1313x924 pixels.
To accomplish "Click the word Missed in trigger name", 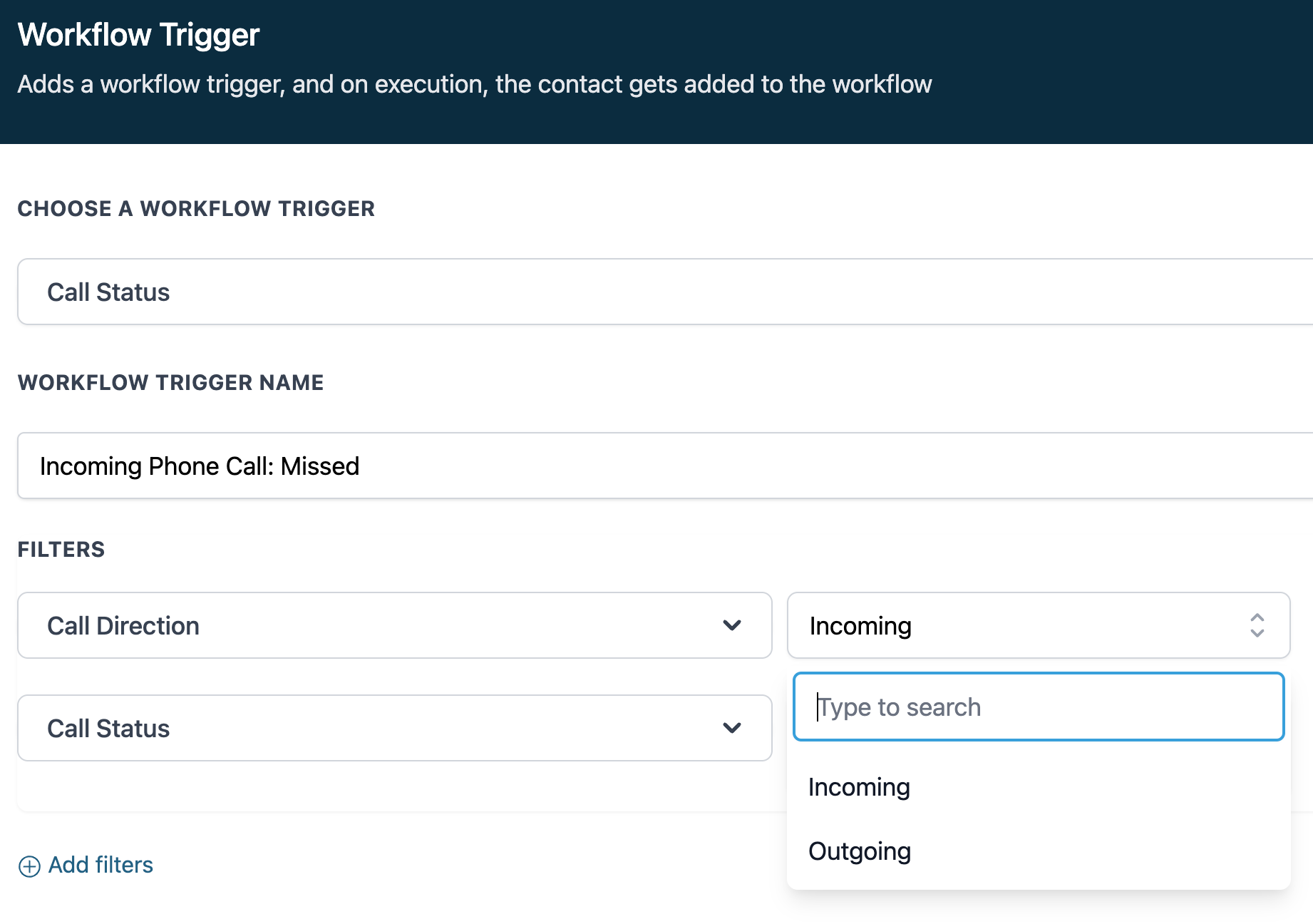I will tap(320, 466).
